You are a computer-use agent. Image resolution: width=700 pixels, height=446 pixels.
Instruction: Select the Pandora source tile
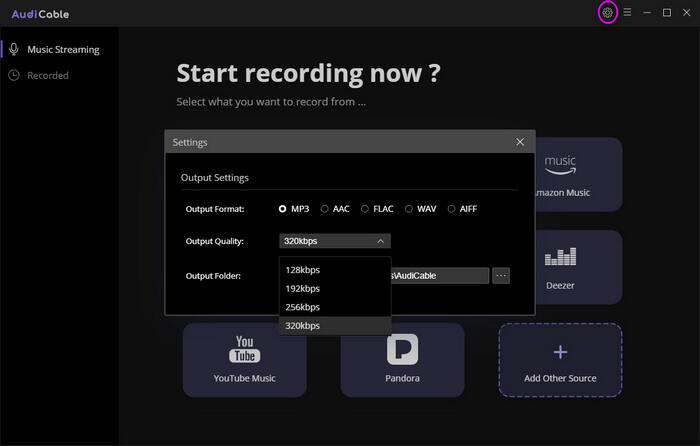point(402,359)
